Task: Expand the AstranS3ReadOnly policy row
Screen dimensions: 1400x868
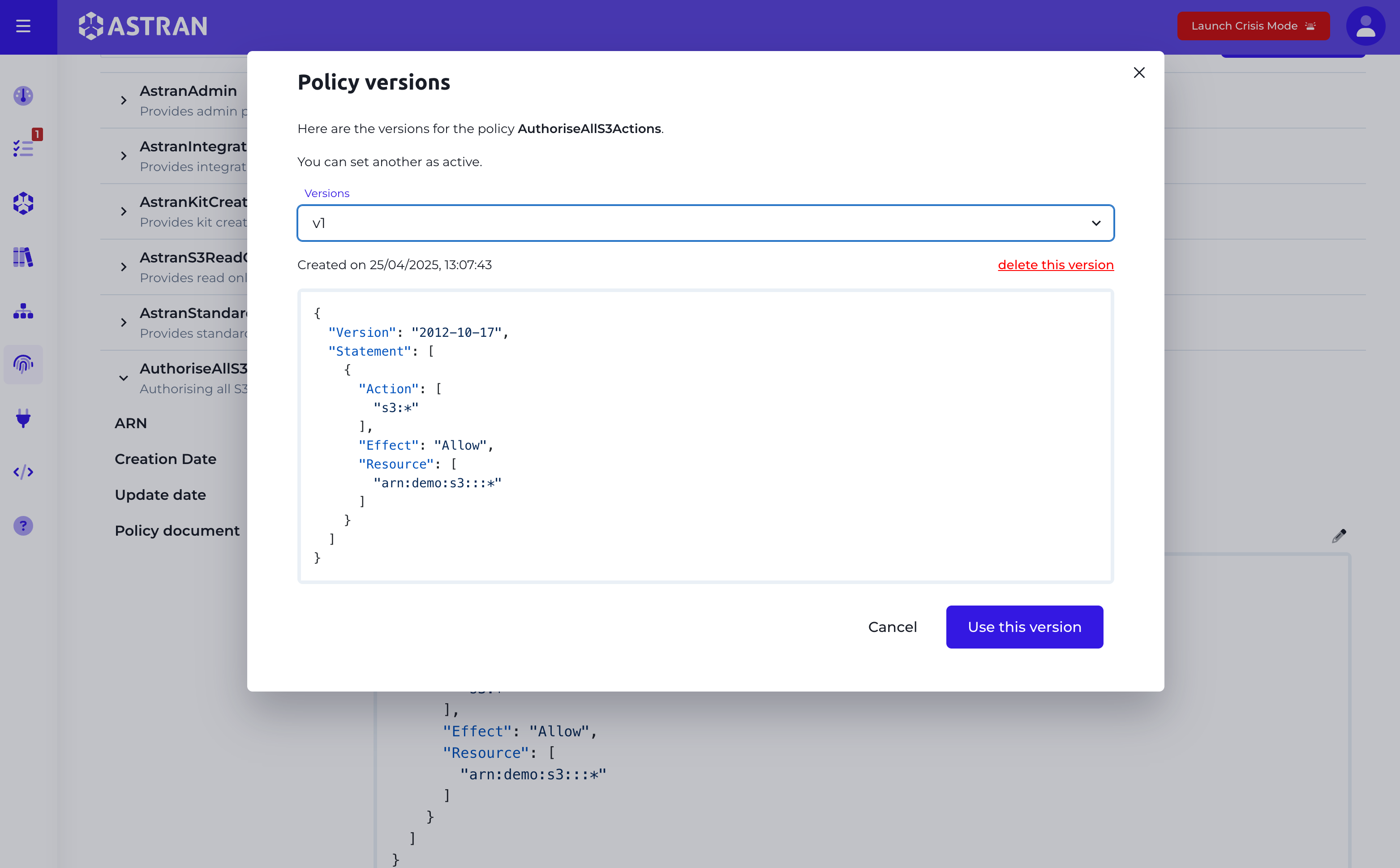Action: (x=124, y=267)
